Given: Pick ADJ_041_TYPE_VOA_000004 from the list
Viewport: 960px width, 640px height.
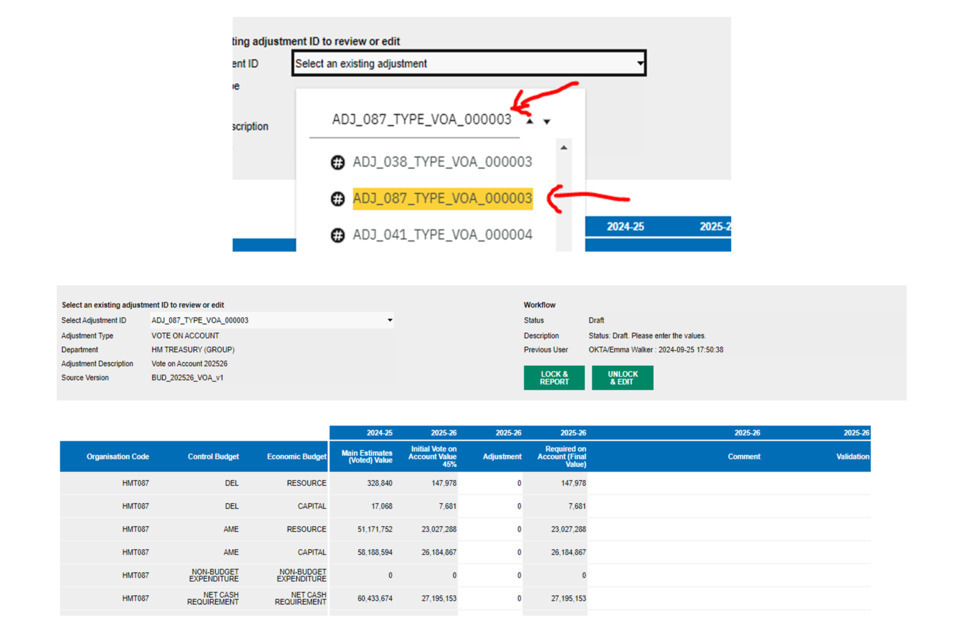Looking at the screenshot, I should click(442, 235).
